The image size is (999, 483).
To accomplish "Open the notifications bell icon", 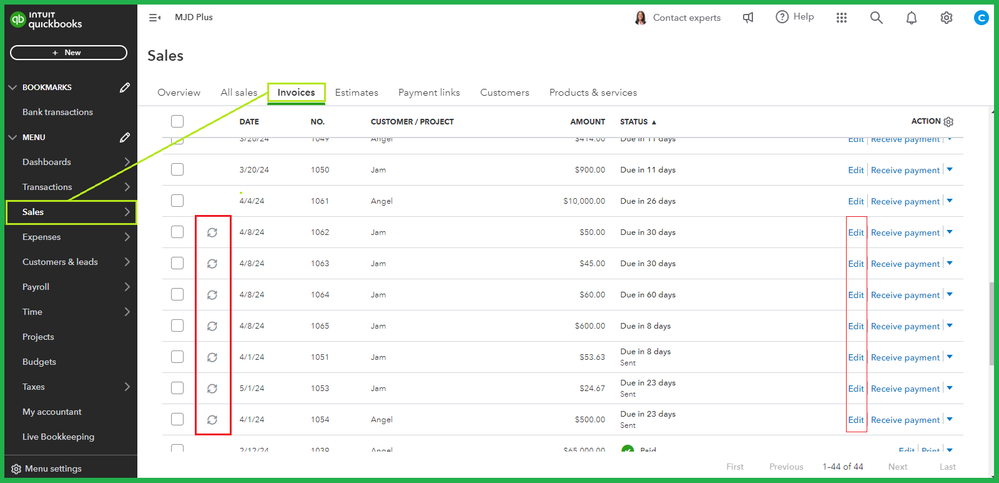I will (x=911, y=18).
